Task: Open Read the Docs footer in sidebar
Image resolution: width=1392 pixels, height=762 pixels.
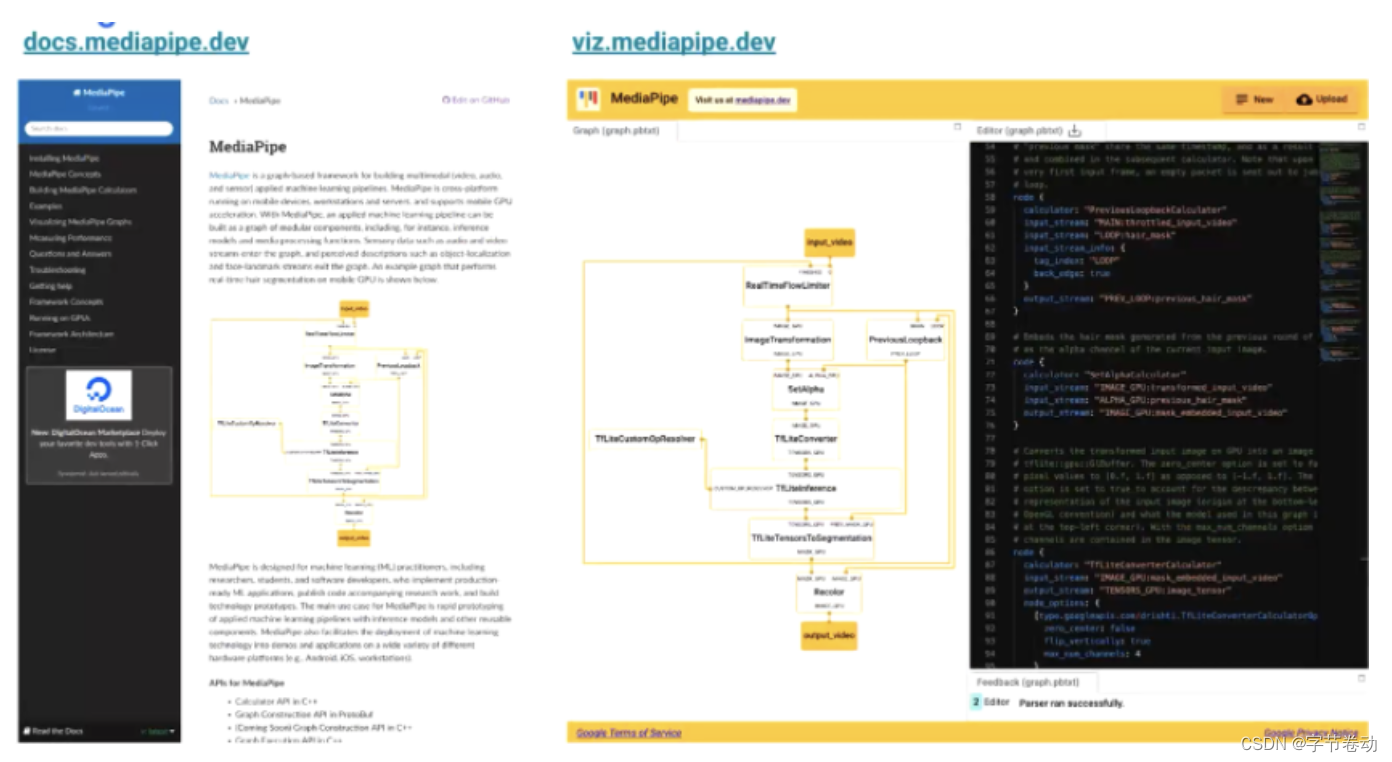Action: (x=54, y=731)
